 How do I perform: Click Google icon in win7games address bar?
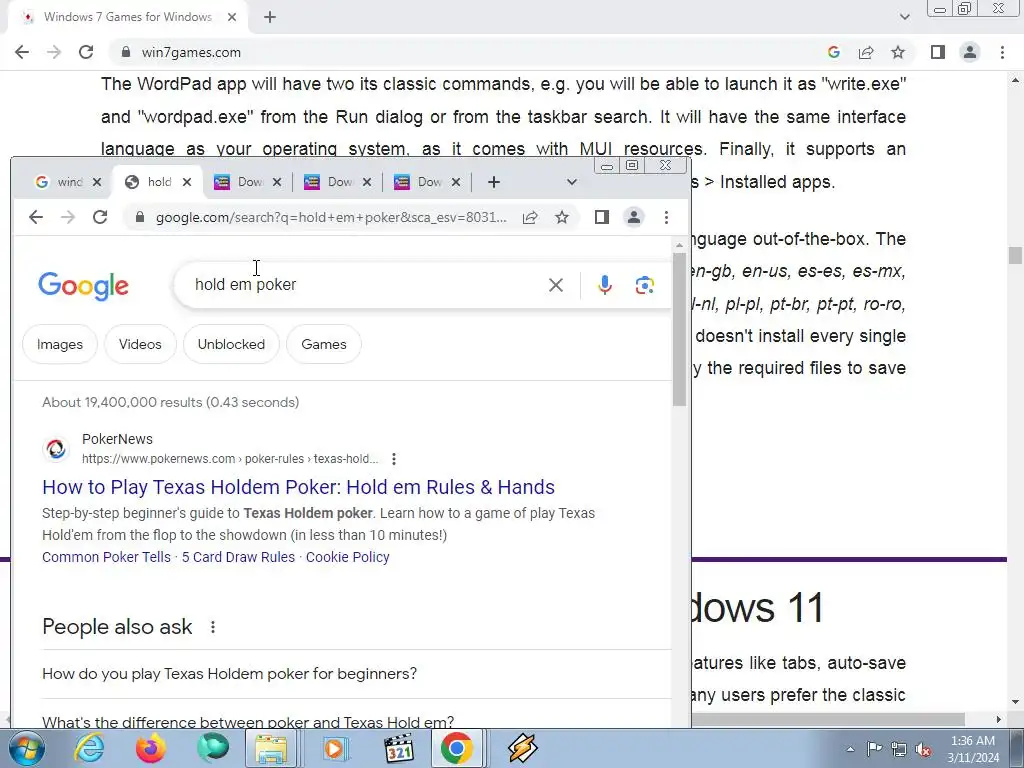833,52
